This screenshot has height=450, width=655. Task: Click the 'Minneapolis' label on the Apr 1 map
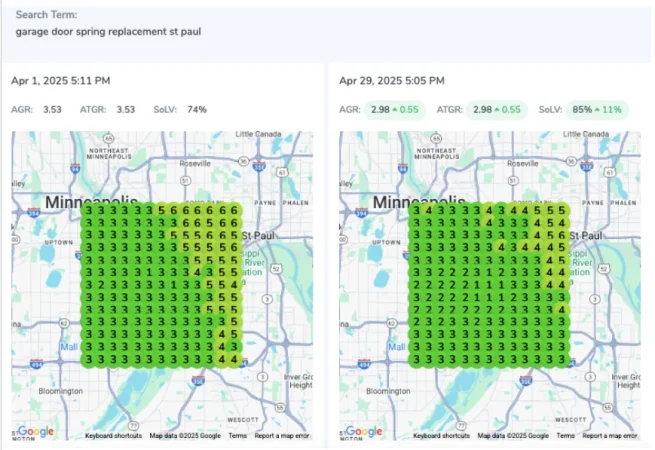coord(91,202)
